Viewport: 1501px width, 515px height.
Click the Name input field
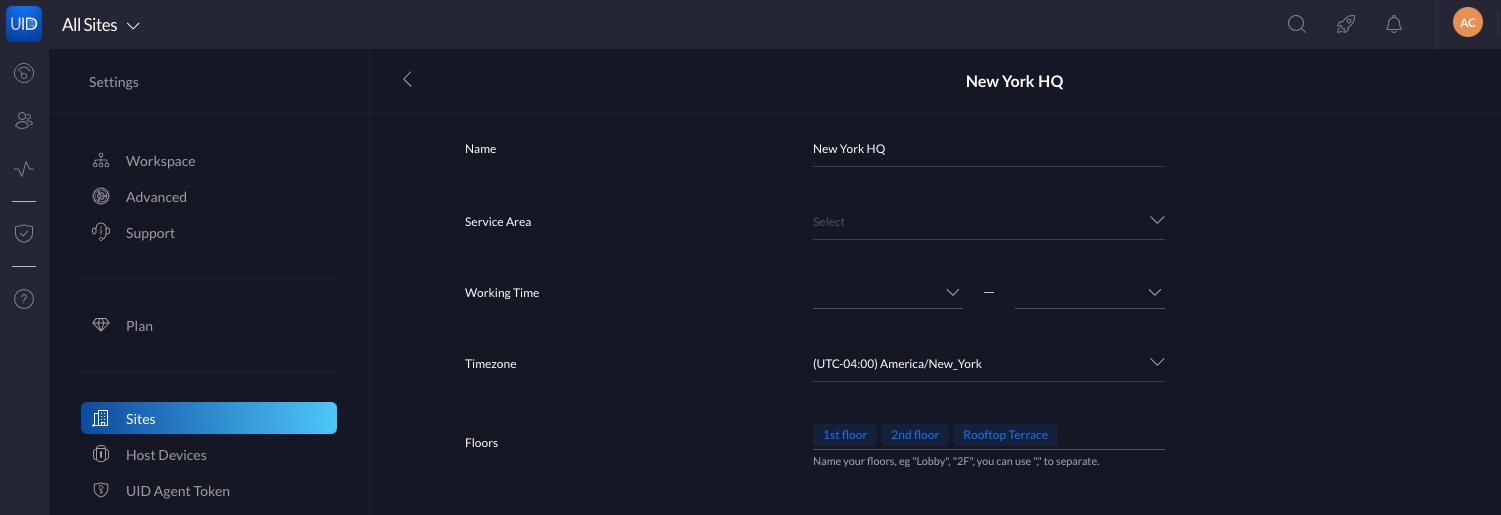pyautogui.click(x=989, y=149)
